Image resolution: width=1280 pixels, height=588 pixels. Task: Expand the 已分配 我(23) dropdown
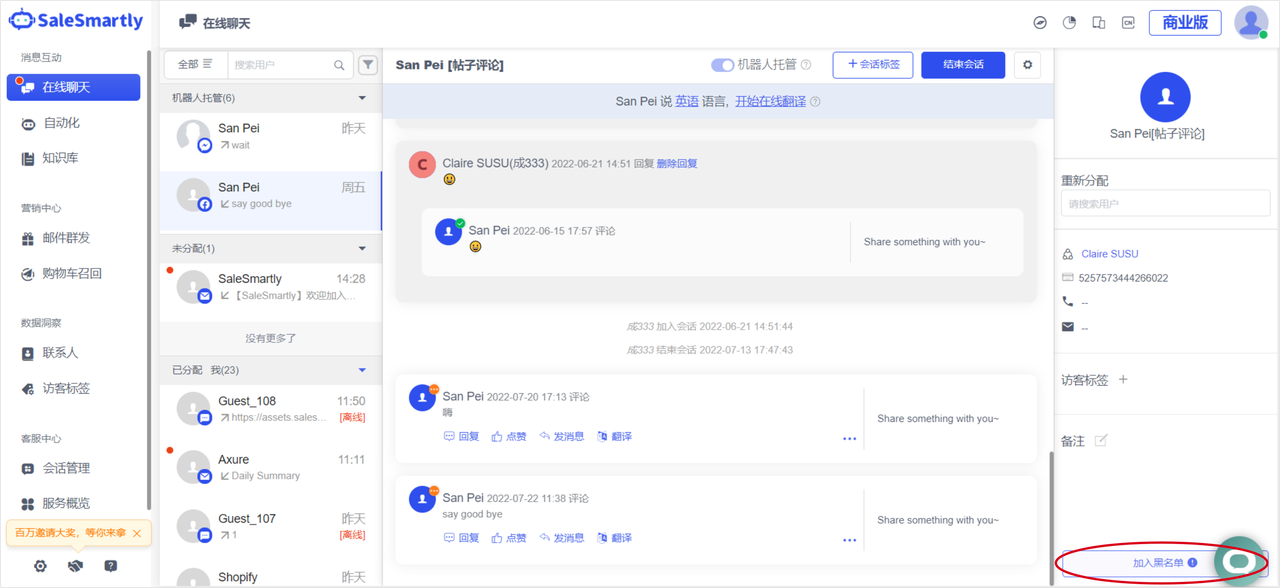362,370
